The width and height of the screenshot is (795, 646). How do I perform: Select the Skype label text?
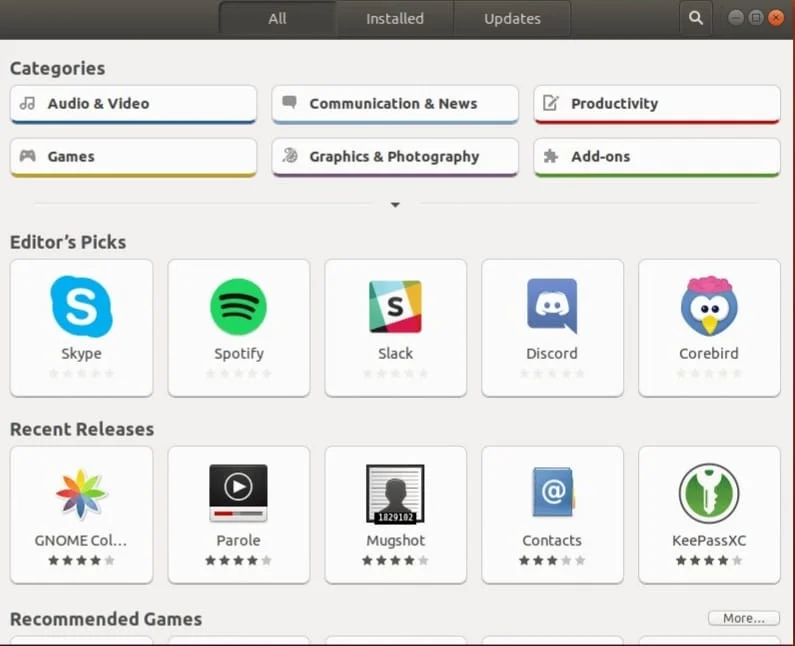point(82,353)
